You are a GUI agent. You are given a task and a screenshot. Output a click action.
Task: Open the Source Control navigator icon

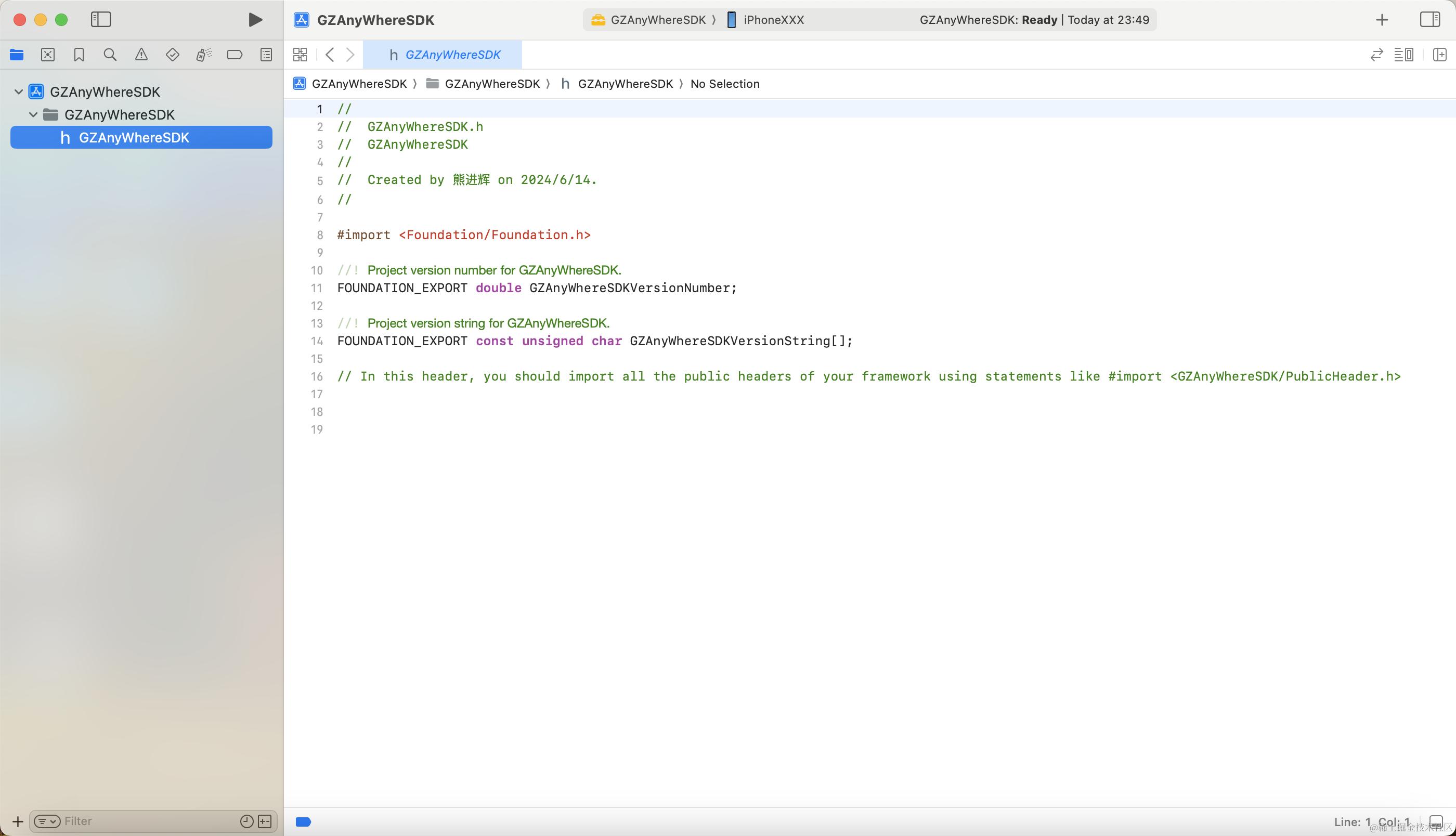(x=48, y=55)
